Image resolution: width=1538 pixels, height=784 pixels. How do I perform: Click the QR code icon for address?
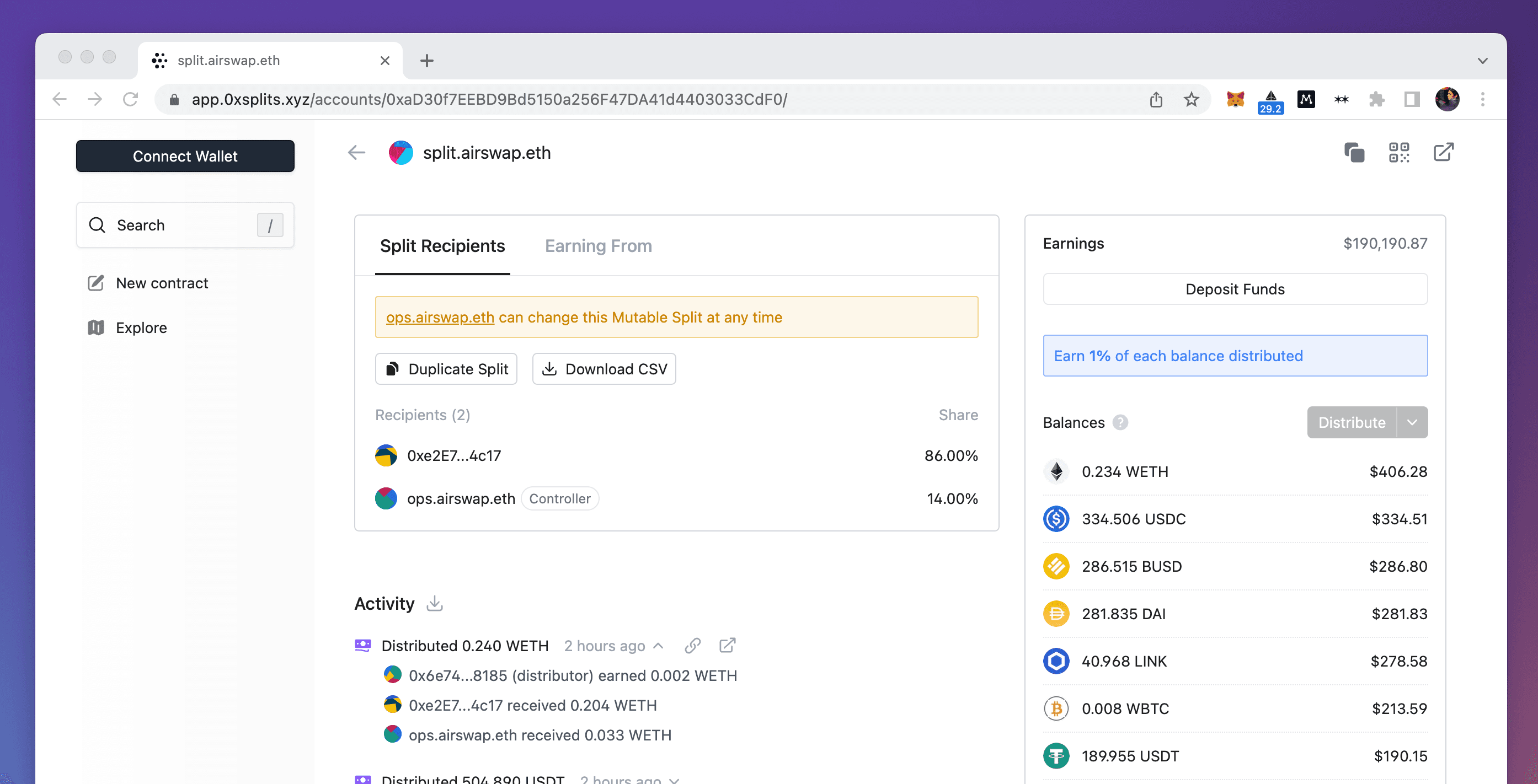tap(1399, 153)
